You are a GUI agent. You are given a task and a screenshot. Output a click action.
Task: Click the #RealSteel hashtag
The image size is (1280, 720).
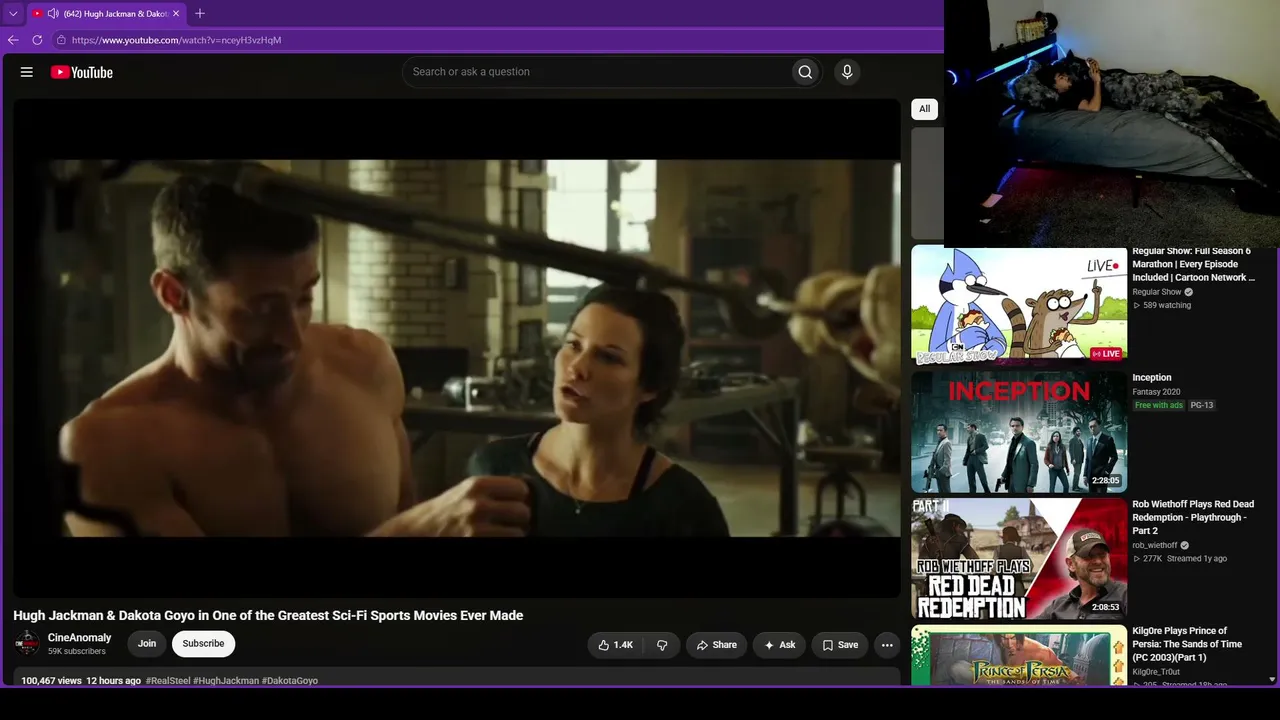click(168, 681)
